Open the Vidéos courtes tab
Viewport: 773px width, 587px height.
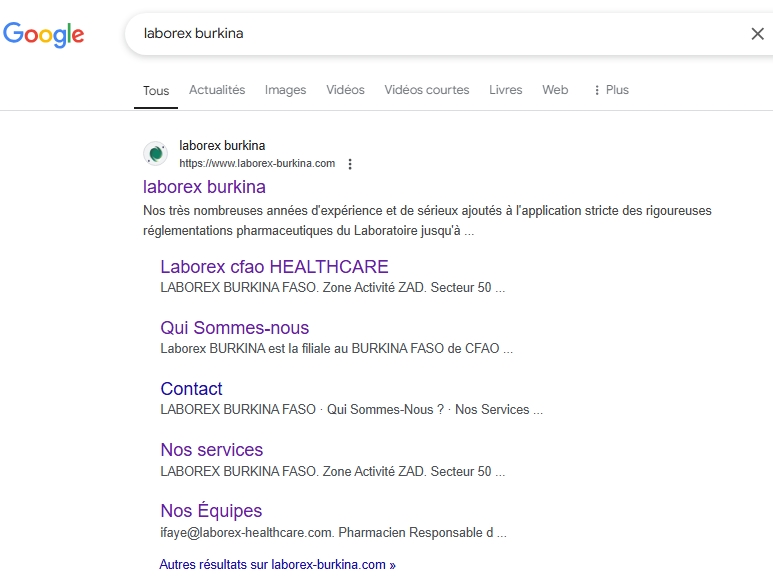(427, 90)
